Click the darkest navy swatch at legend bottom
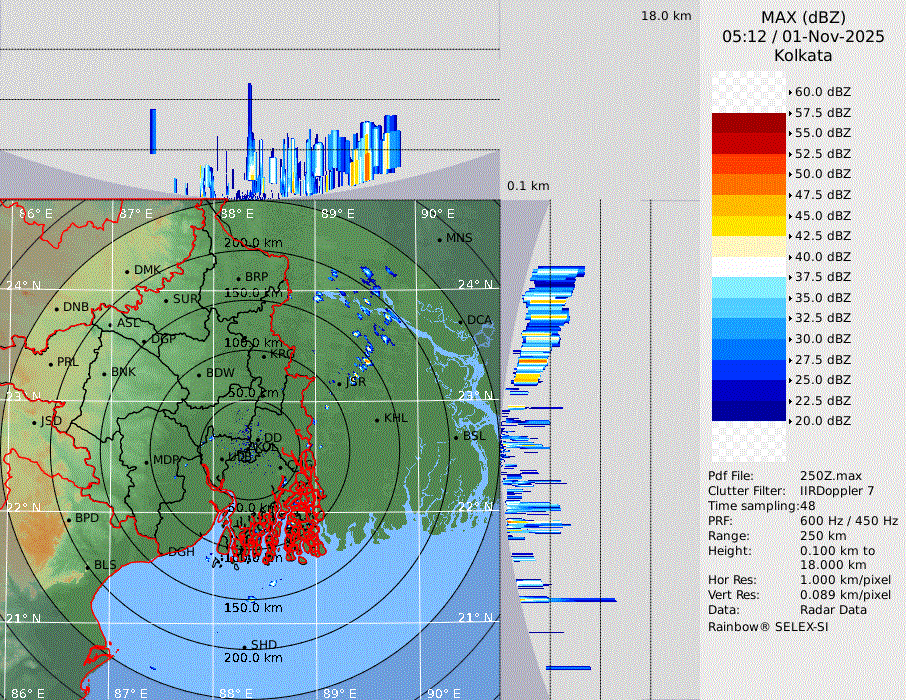This screenshot has width=906, height=700. tap(748, 410)
